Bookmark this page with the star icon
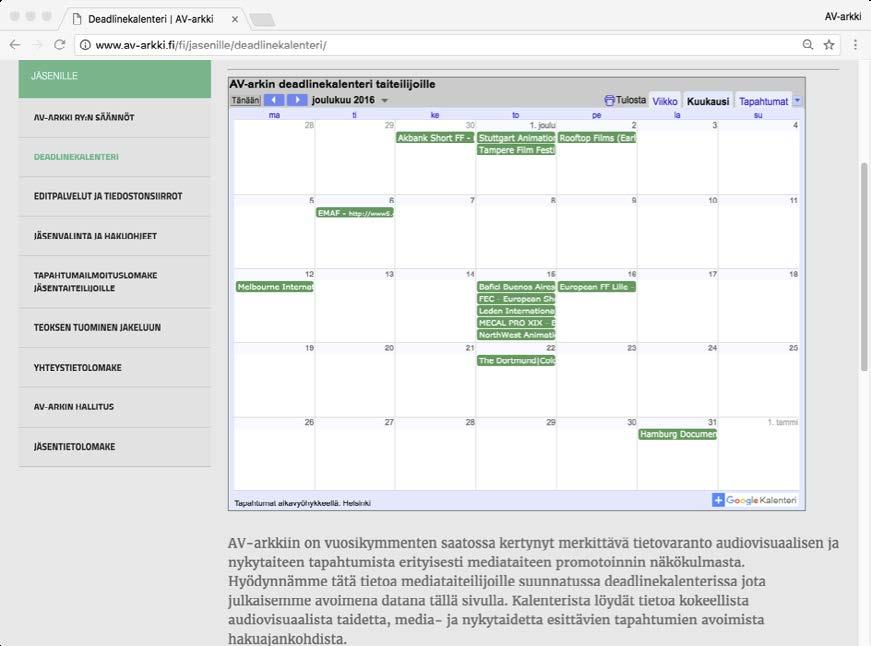Image resolution: width=871 pixels, height=646 pixels. pos(829,45)
